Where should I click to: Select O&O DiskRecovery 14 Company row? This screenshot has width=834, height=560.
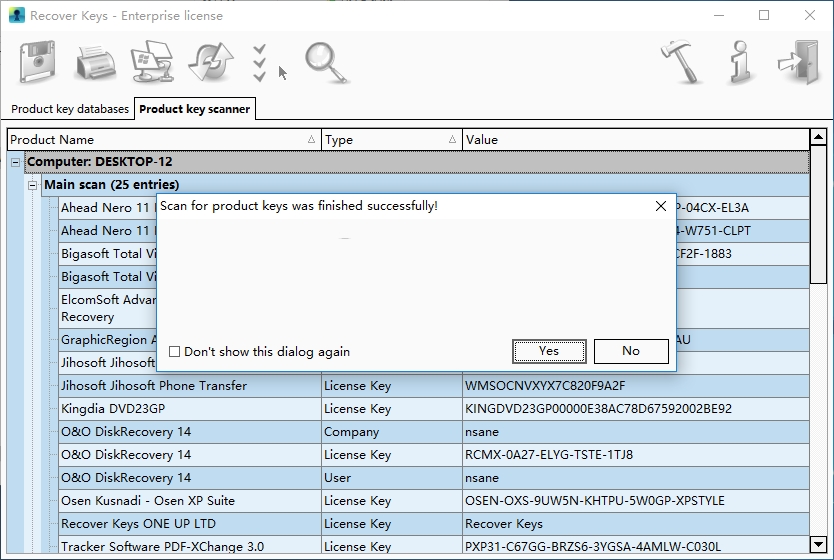click(433, 431)
